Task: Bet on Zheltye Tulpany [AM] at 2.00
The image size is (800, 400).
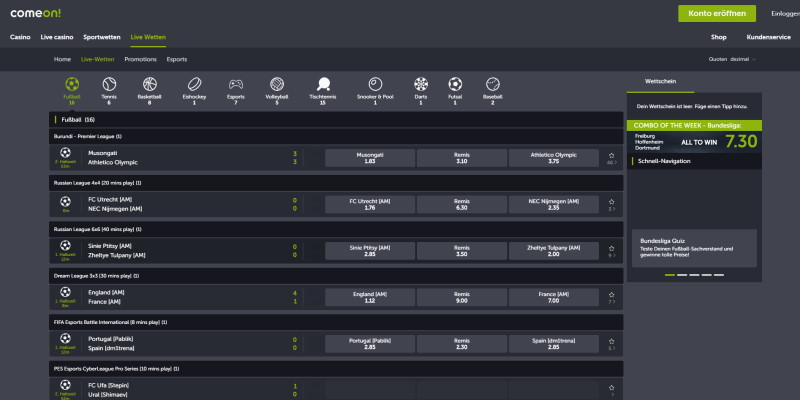Action: (x=554, y=251)
